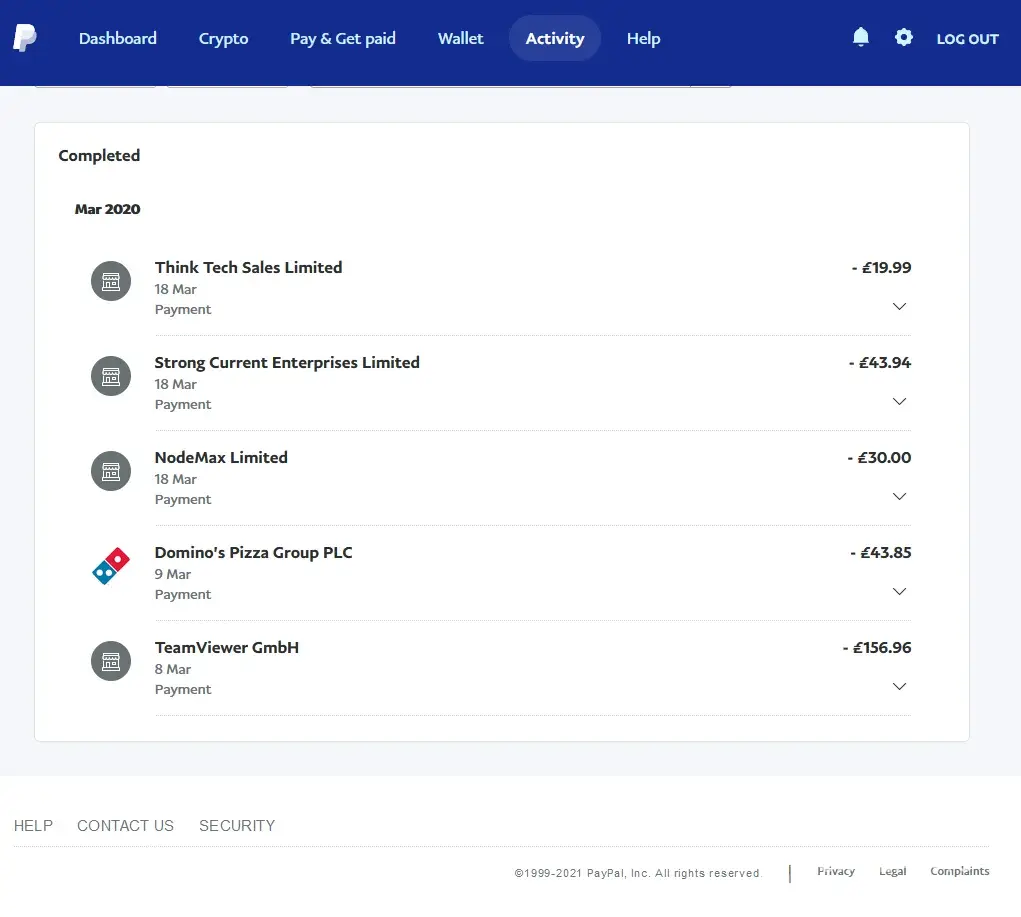Viewport: 1021px width, 917px height.
Task: Open the notifications bell icon
Action: pyautogui.click(x=860, y=38)
